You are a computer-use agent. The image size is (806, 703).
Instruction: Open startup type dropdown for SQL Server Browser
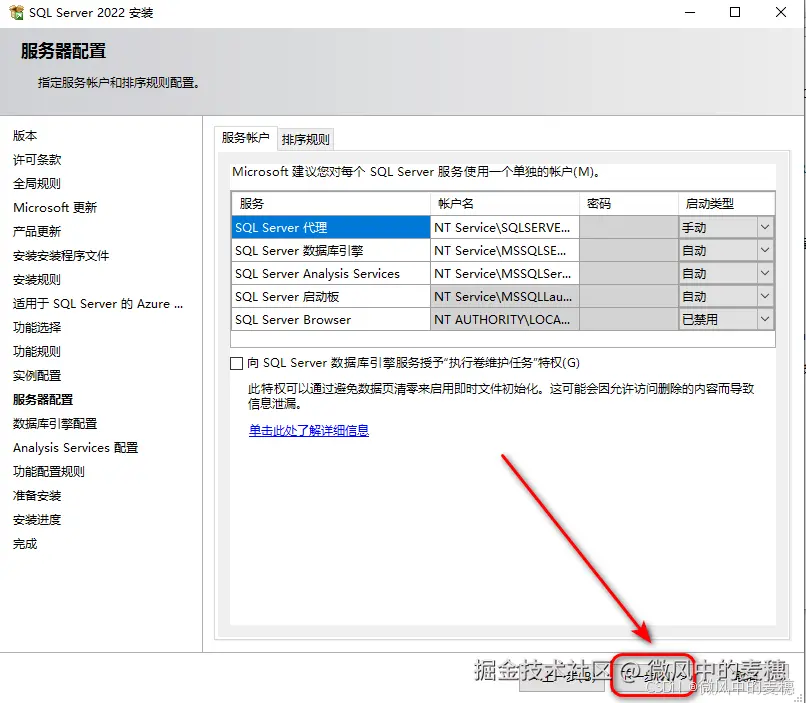(765, 320)
